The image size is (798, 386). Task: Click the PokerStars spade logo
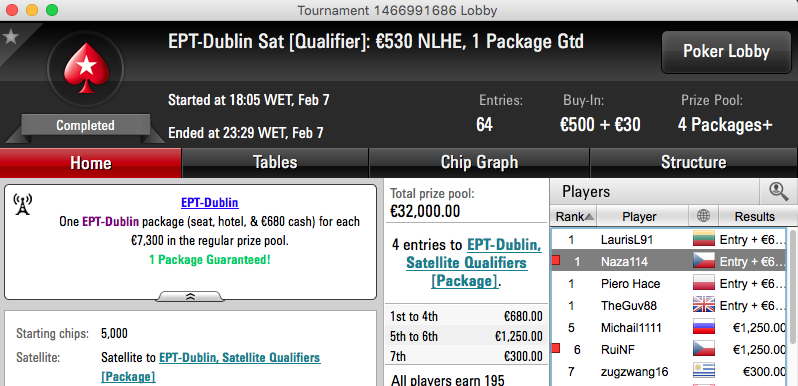click(x=86, y=67)
